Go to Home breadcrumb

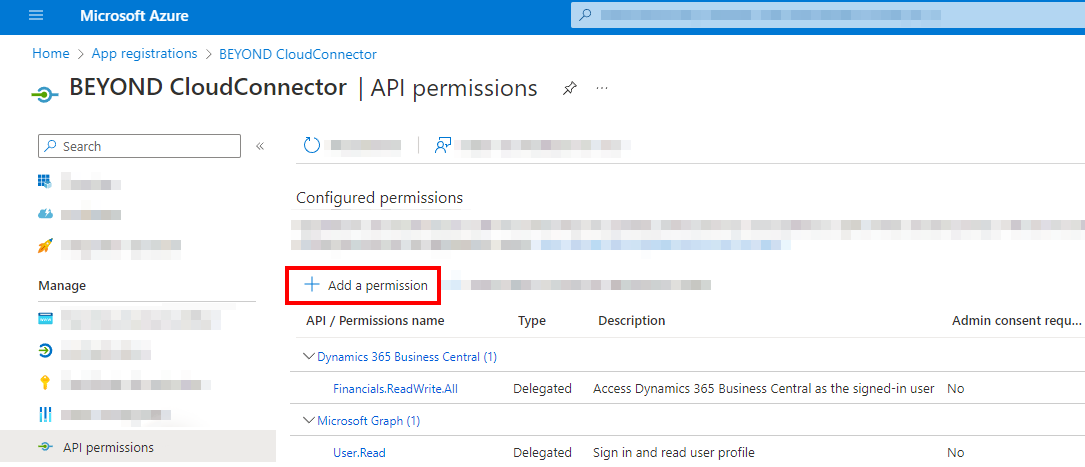click(x=51, y=54)
